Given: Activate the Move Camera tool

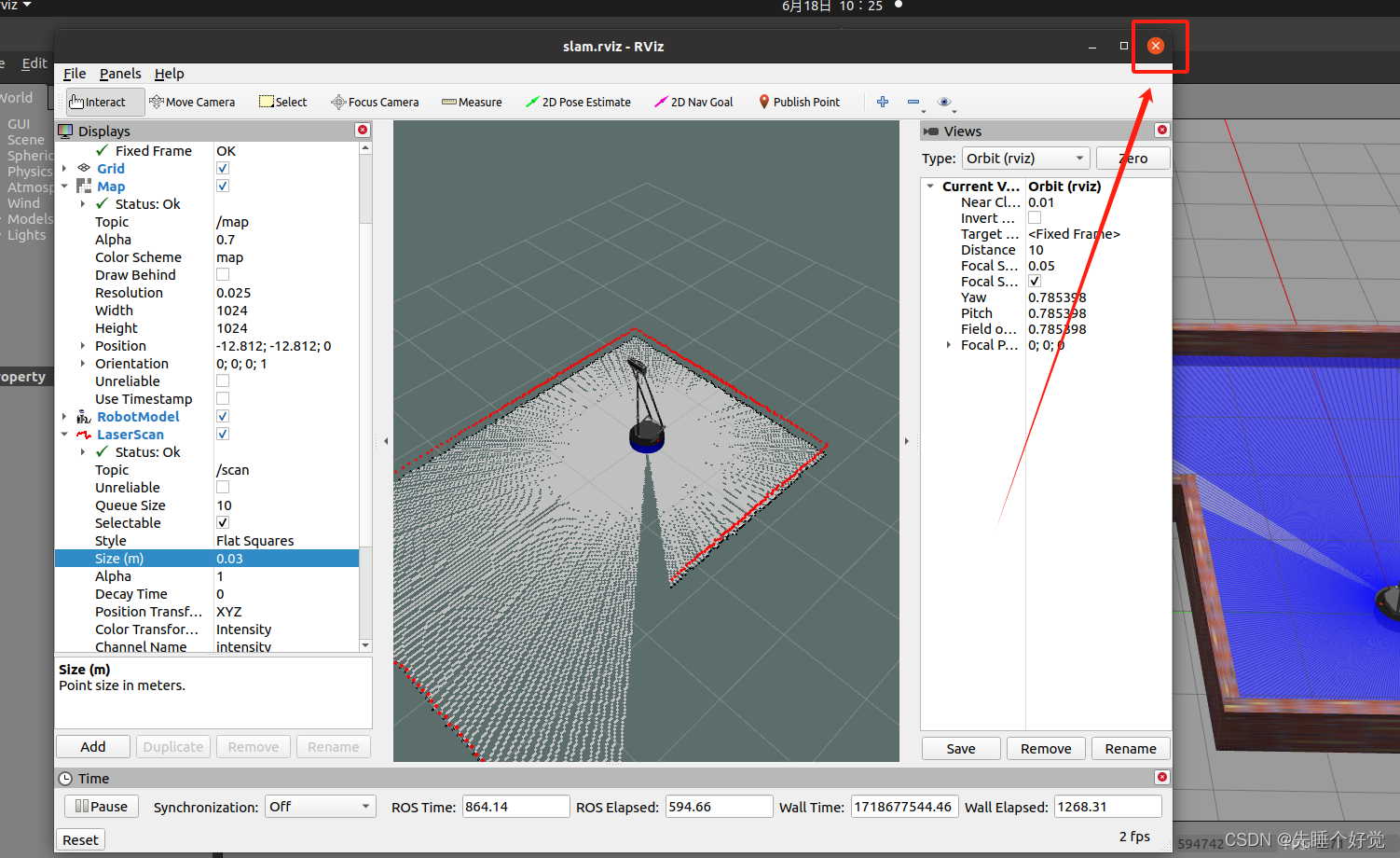Looking at the screenshot, I should [x=192, y=102].
